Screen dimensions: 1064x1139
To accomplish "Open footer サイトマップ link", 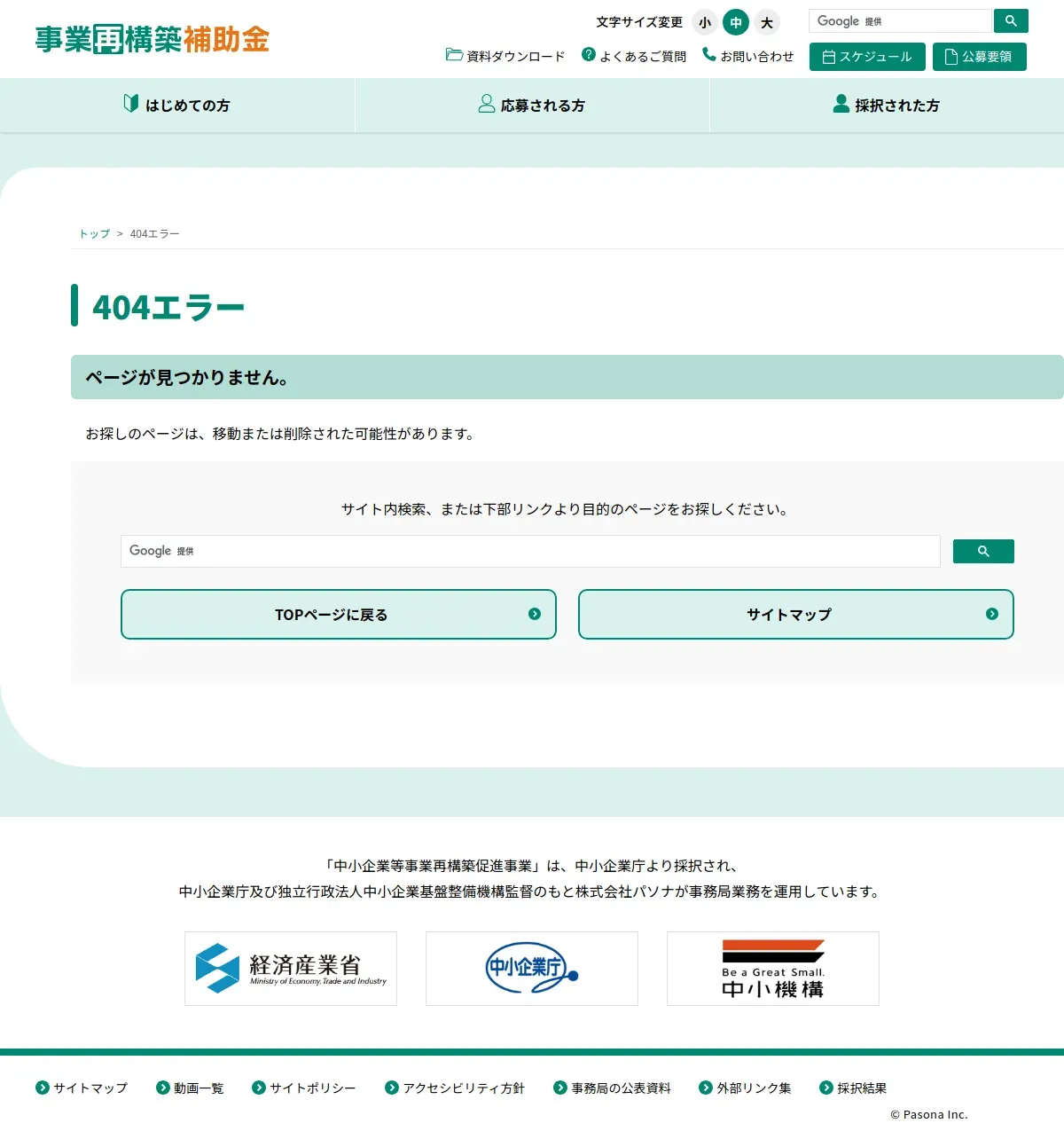I will (82, 1088).
